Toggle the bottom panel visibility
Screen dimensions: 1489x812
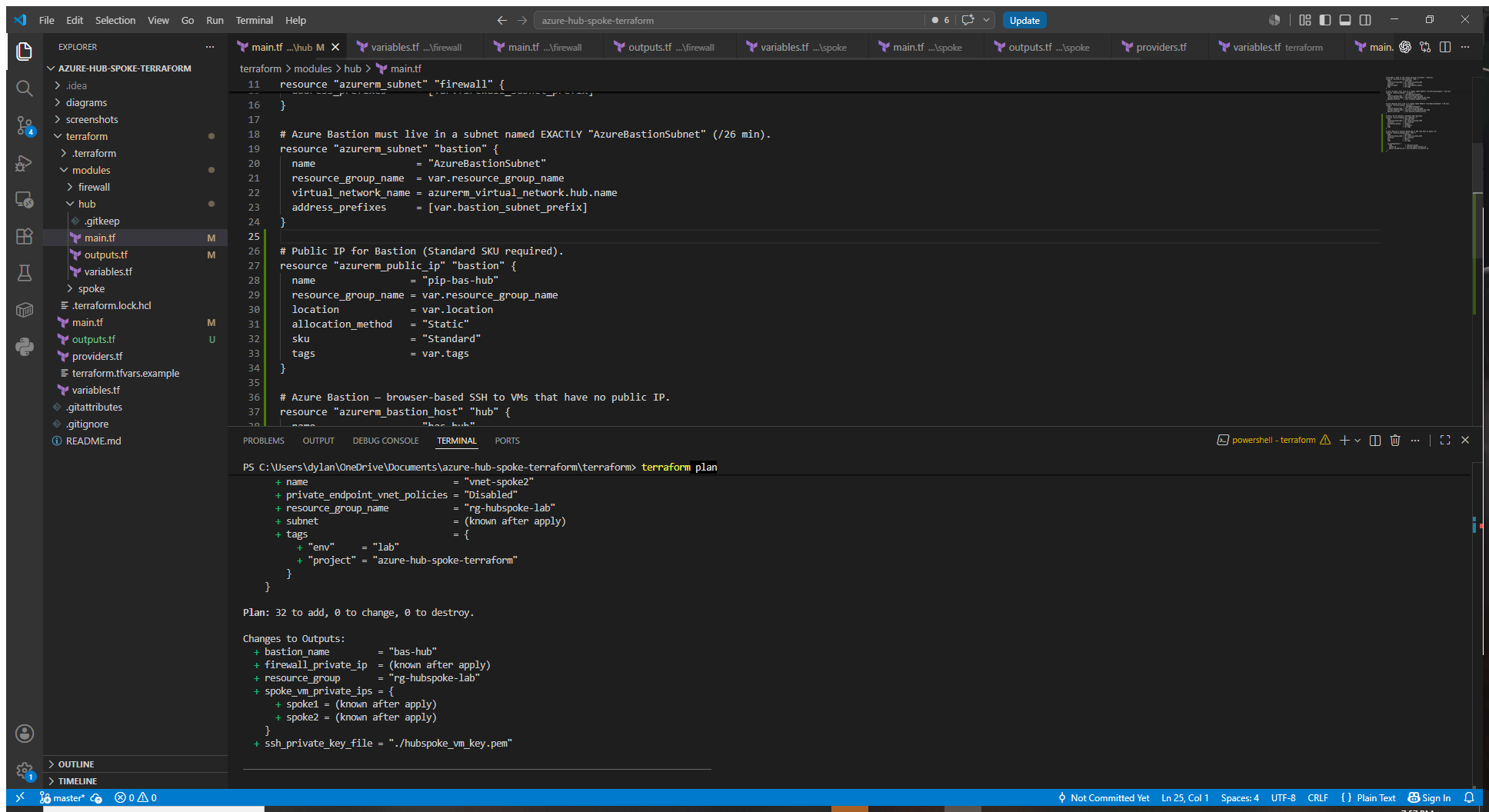tap(1345, 20)
